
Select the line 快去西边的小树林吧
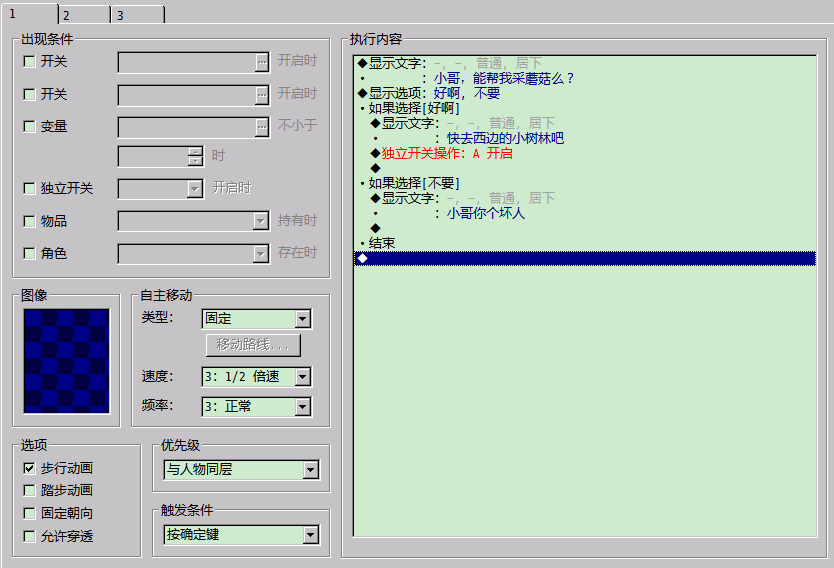click(585, 138)
